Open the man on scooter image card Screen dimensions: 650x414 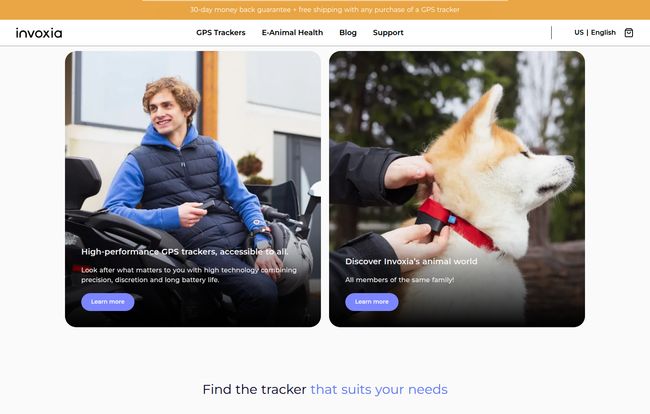click(x=193, y=189)
